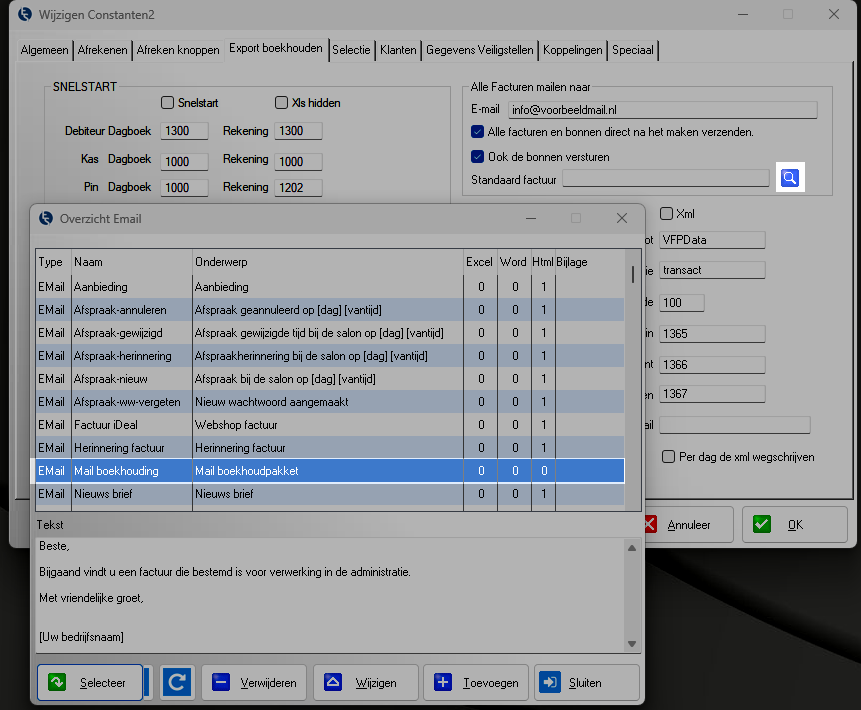Viewport: 861px width, 710px height.
Task: Click the Sluiten button
Action: pos(586,683)
